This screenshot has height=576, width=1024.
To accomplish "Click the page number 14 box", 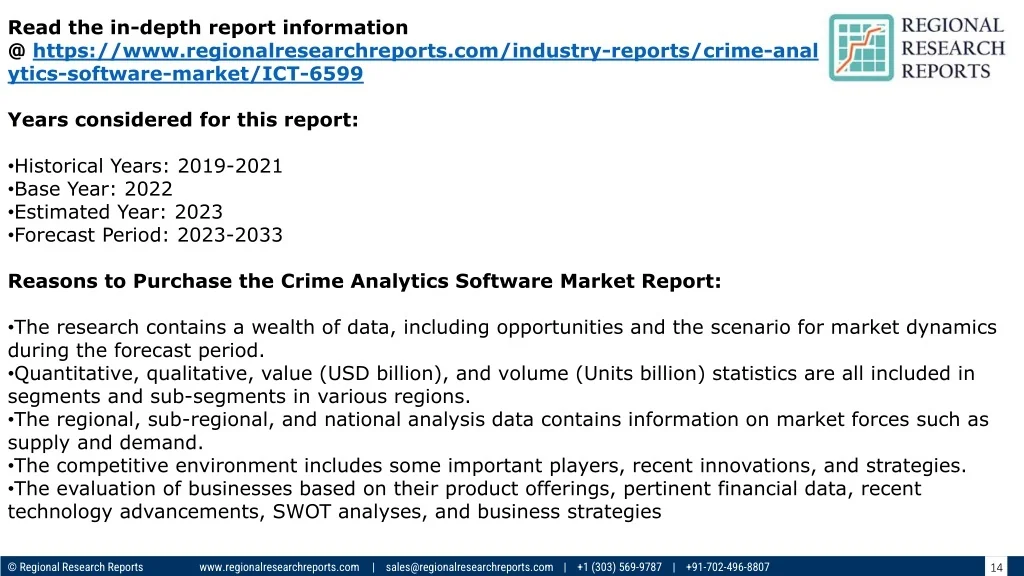I will coord(996,566).
